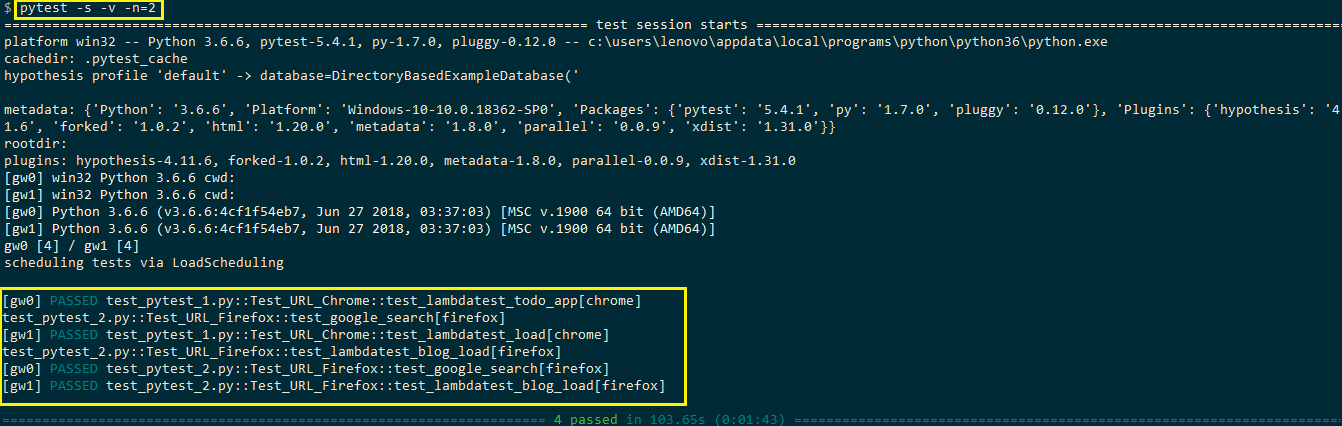Click the 'rootdir:' line
Image resolution: width=1342 pixels, height=426 pixels.
[36, 144]
